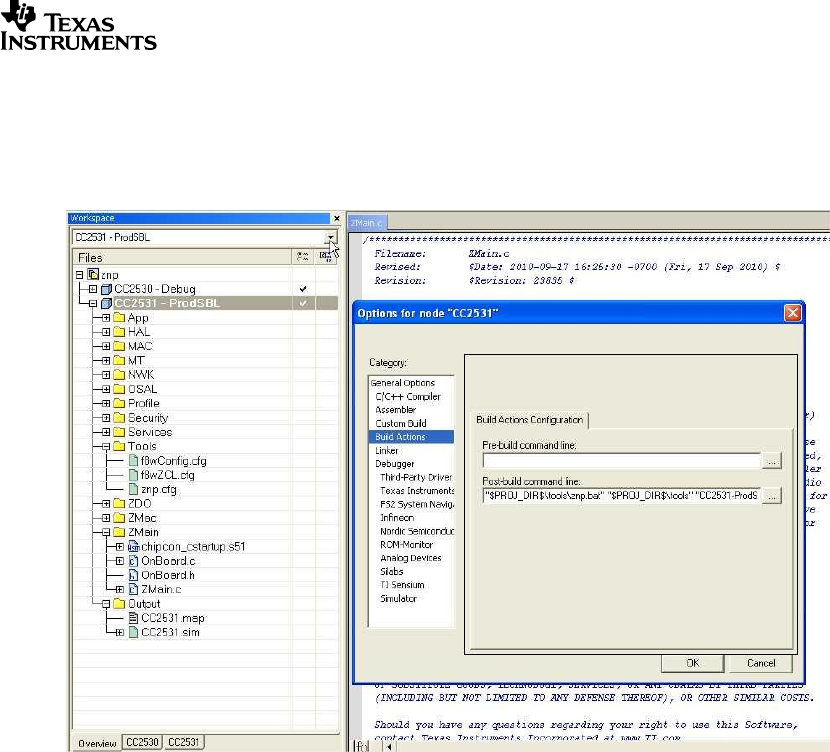Collapse the CC2531 - ProdSBL project node
830x752 pixels.
93,303
